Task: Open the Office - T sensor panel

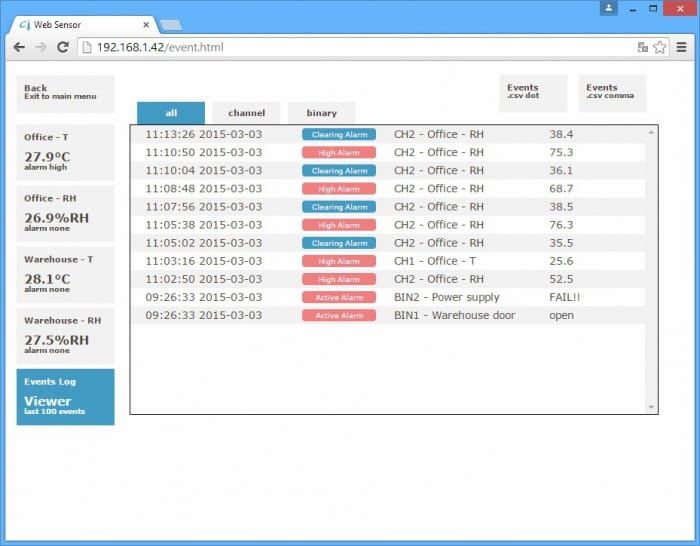Action: tap(65, 150)
